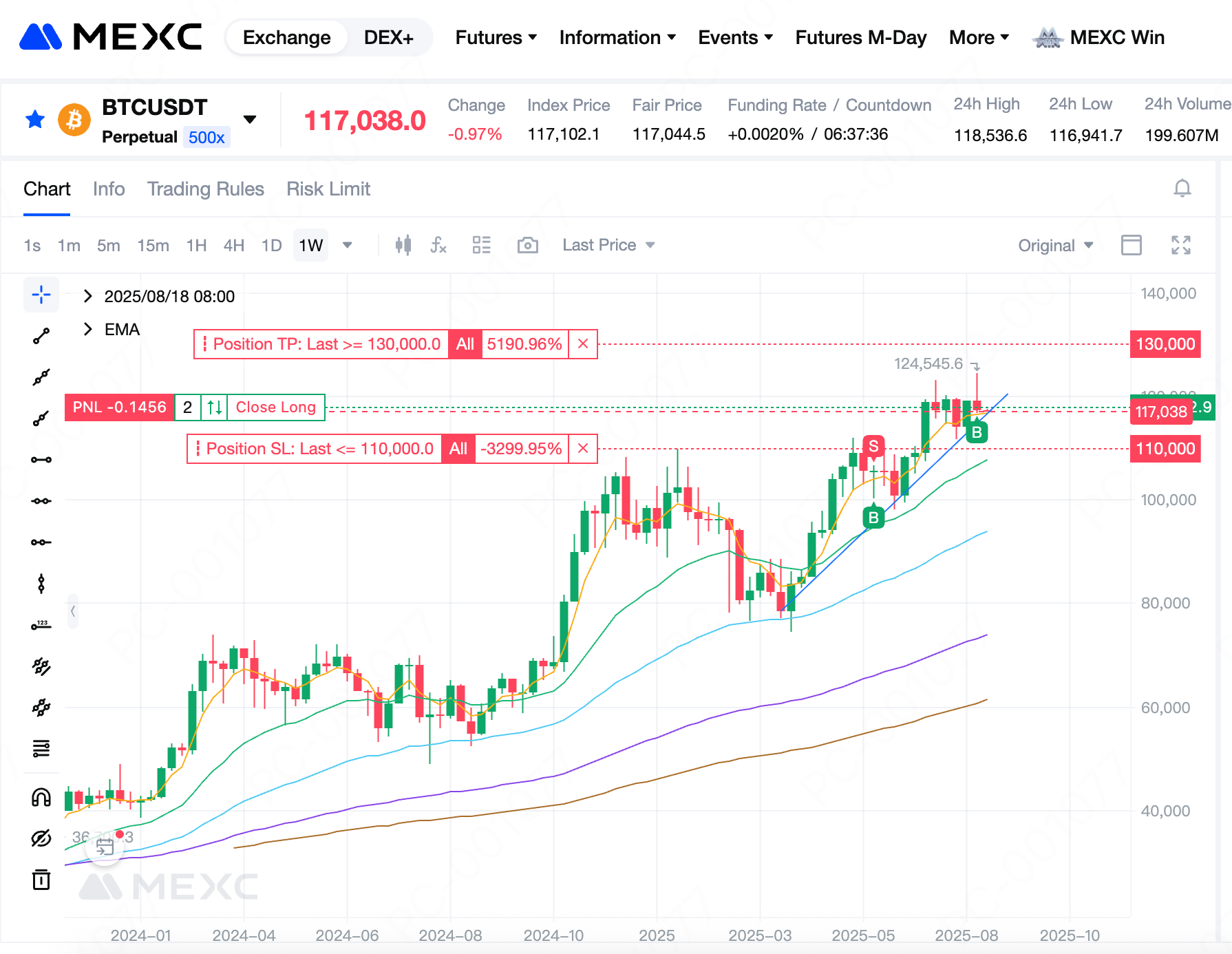Click the trash icon to delete drawings
This screenshot has width=1232, height=954.
(x=41, y=880)
